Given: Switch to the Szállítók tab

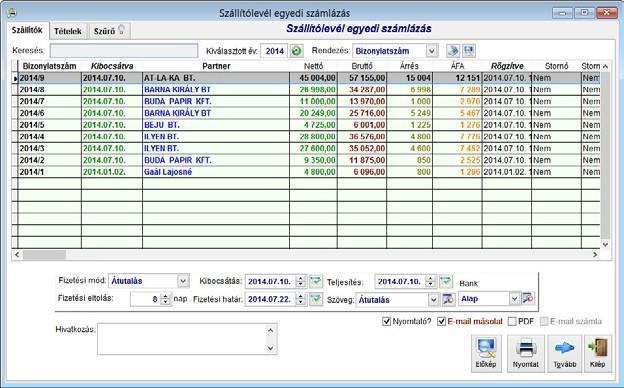Looking at the screenshot, I should 27,30.
